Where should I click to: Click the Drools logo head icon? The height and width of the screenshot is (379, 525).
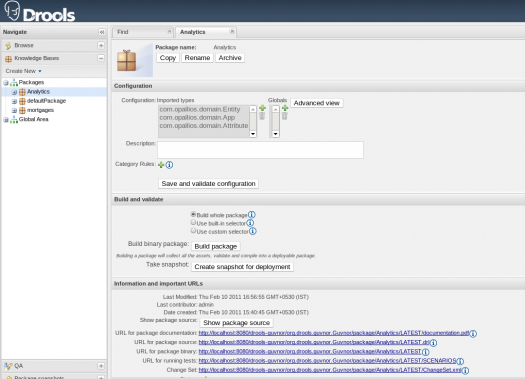(12, 11)
